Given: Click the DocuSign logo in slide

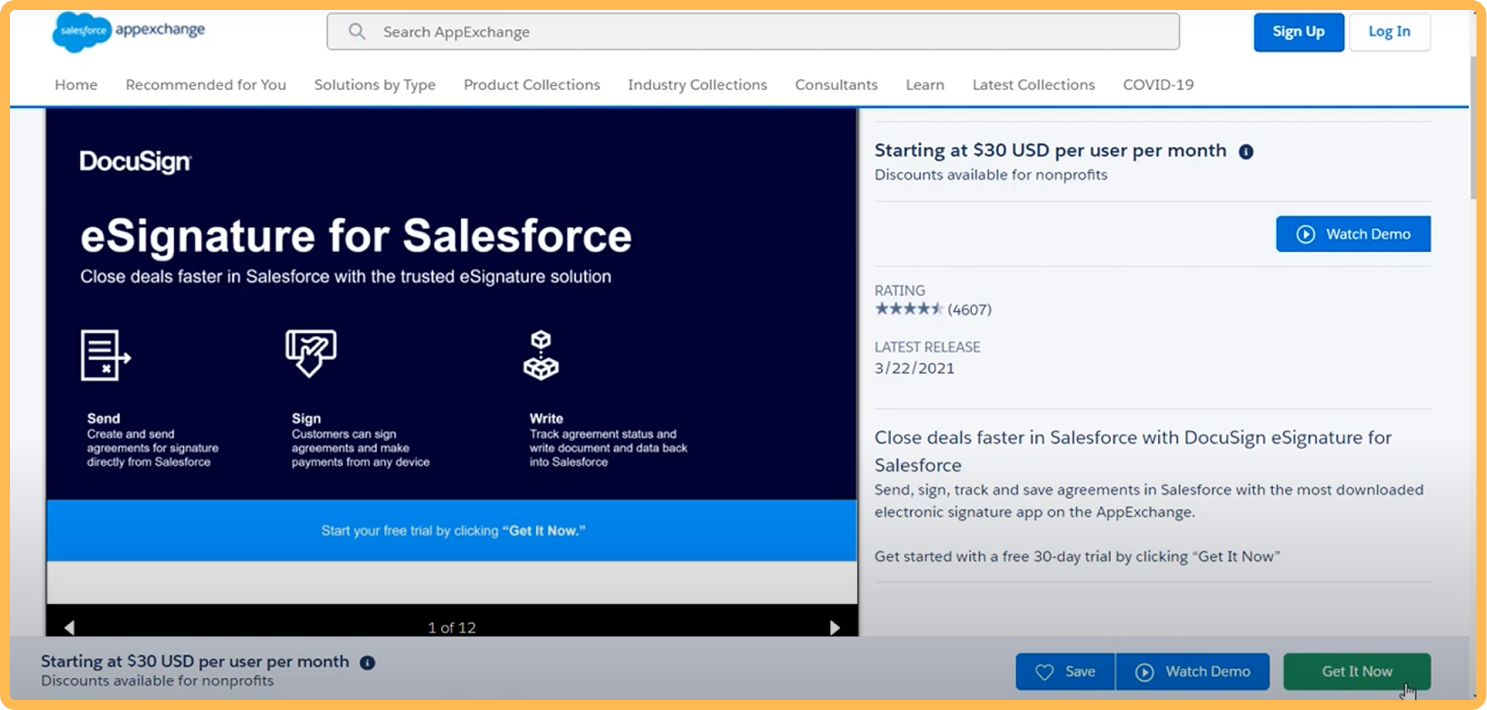Looking at the screenshot, I should pyautogui.click(x=135, y=161).
